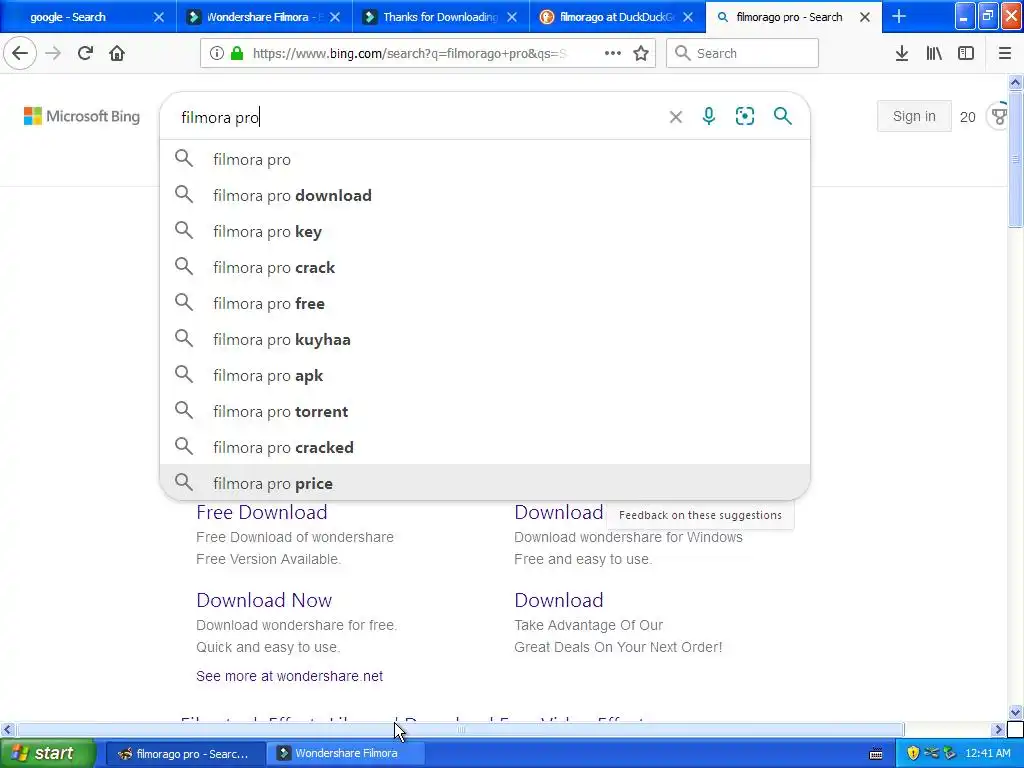Screen dimensions: 1024x768
Task: Open a new tab with plus
Action: click(899, 17)
